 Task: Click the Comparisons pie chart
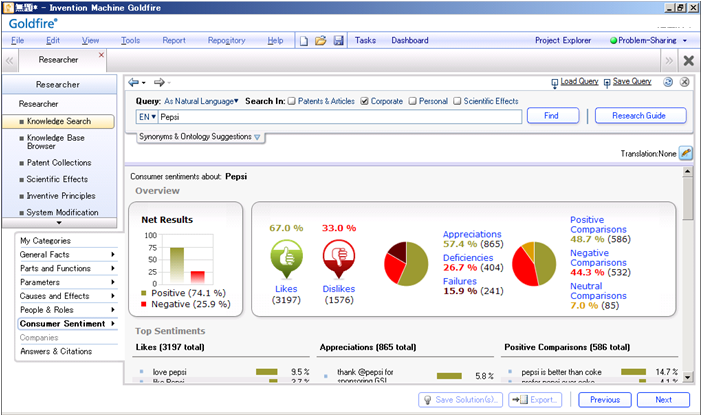(534, 264)
